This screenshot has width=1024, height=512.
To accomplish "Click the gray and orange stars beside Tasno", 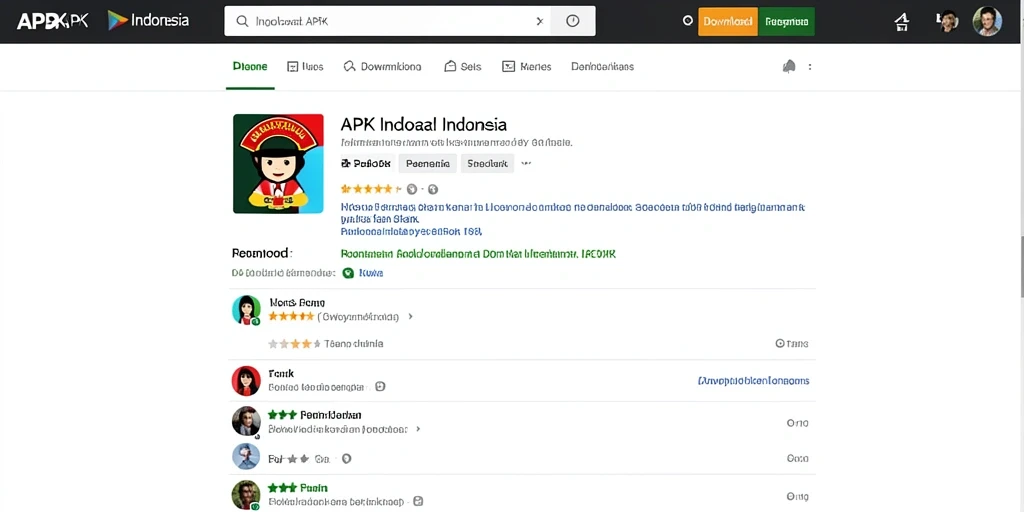I will click(x=295, y=344).
